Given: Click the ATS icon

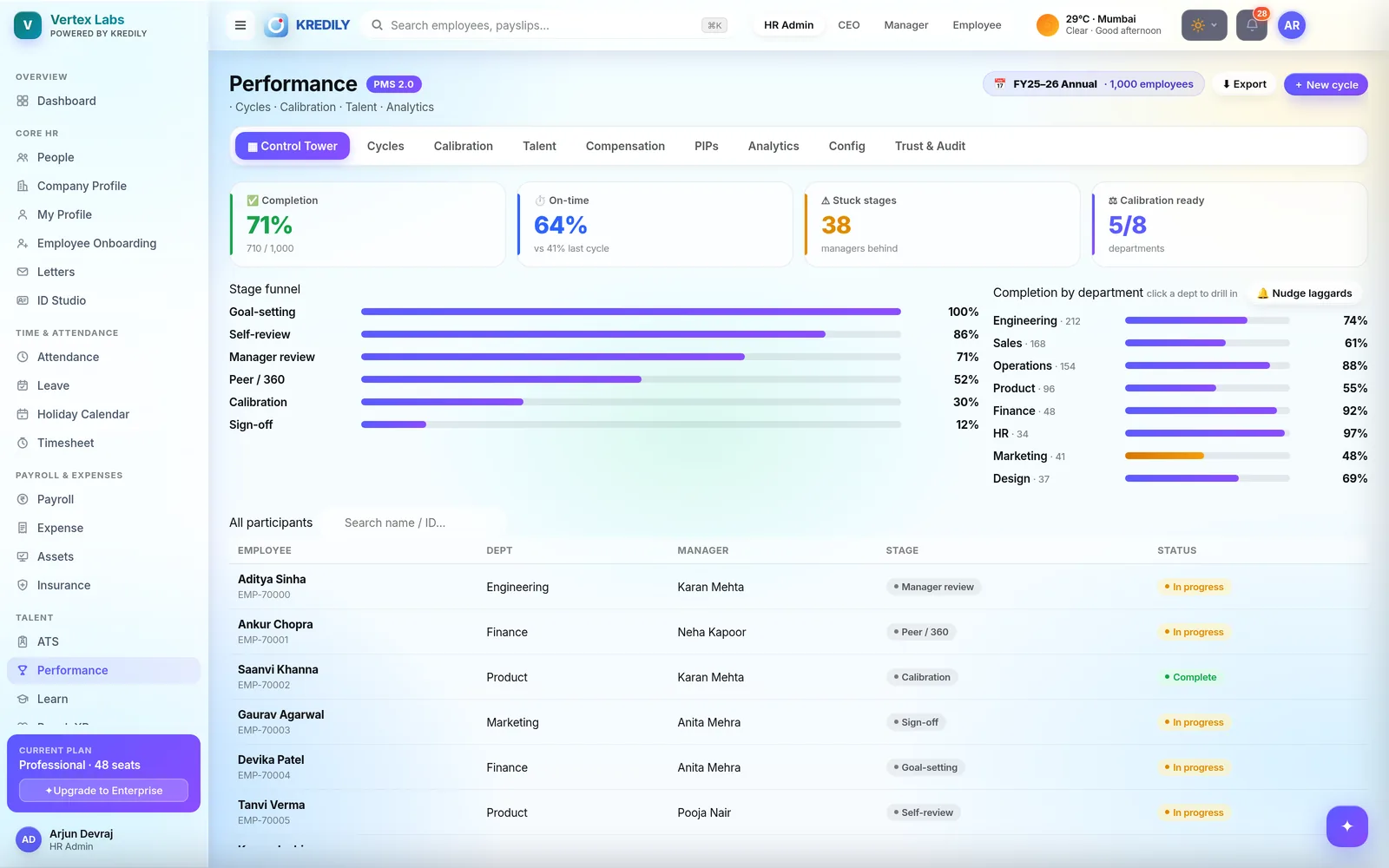Looking at the screenshot, I should [x=23, y=641].
